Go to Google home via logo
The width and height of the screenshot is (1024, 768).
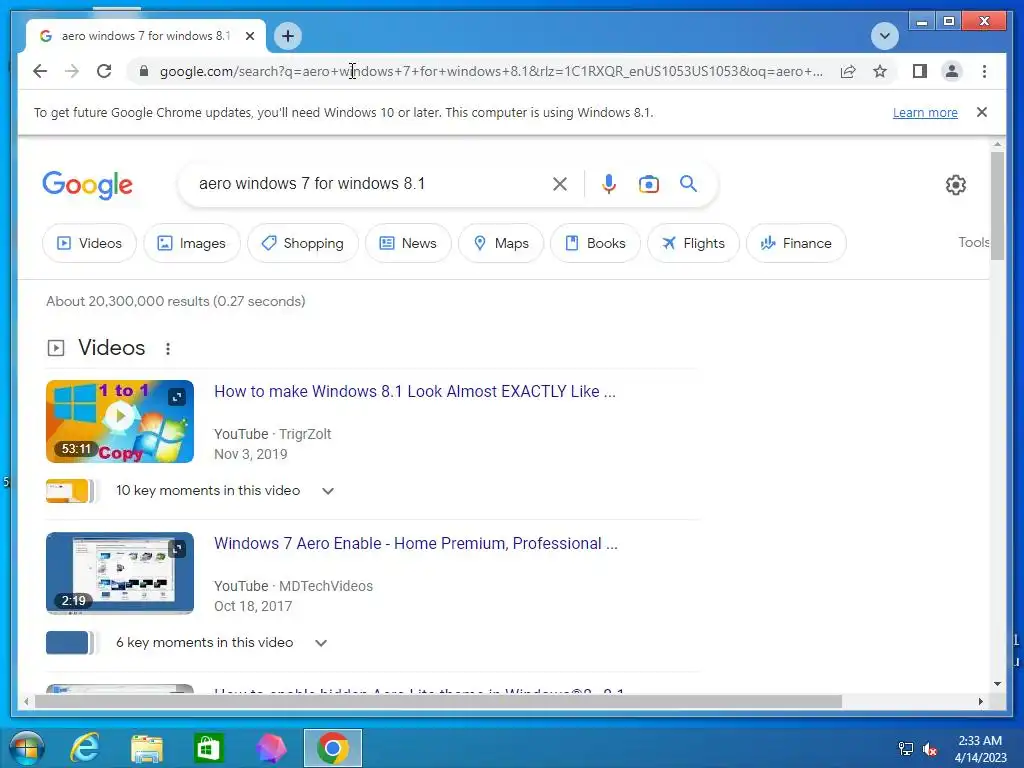(x=88, y=185)
